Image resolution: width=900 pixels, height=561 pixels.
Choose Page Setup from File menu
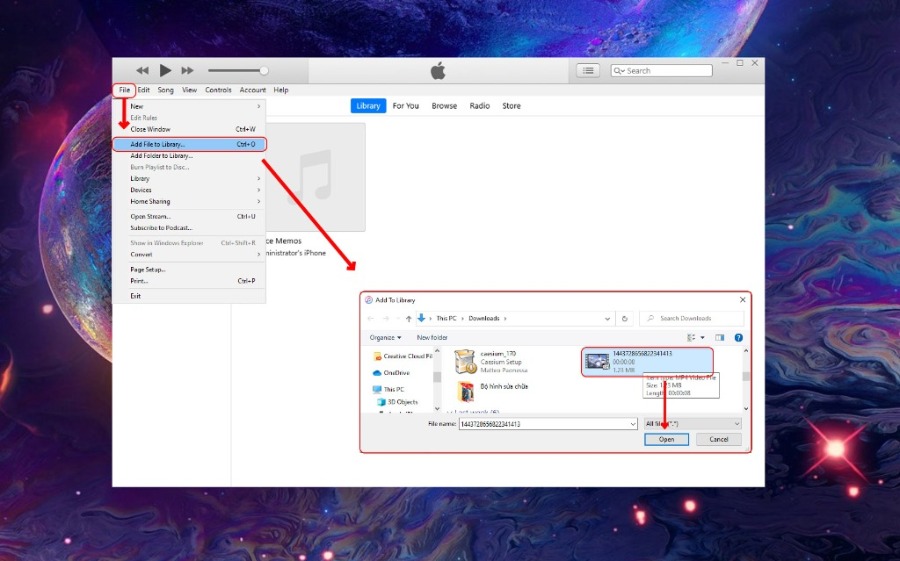189,269
